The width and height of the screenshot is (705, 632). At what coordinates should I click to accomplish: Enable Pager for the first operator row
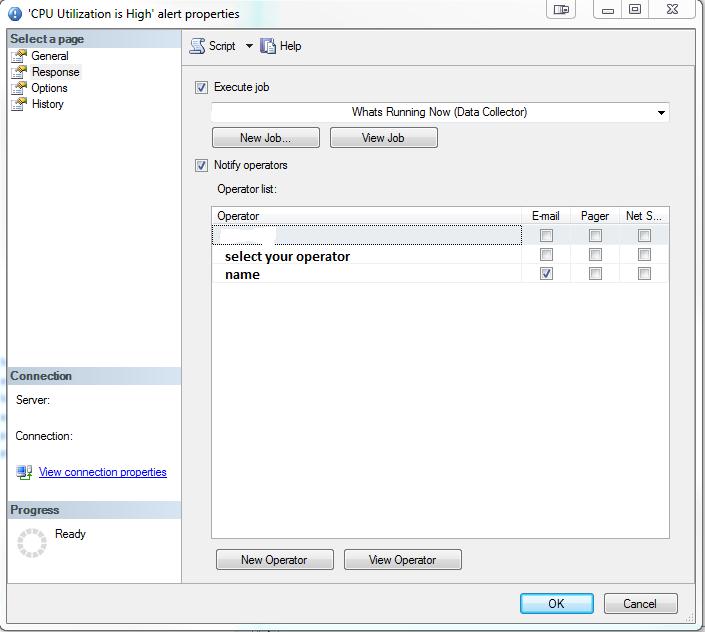tap(595, 235)
